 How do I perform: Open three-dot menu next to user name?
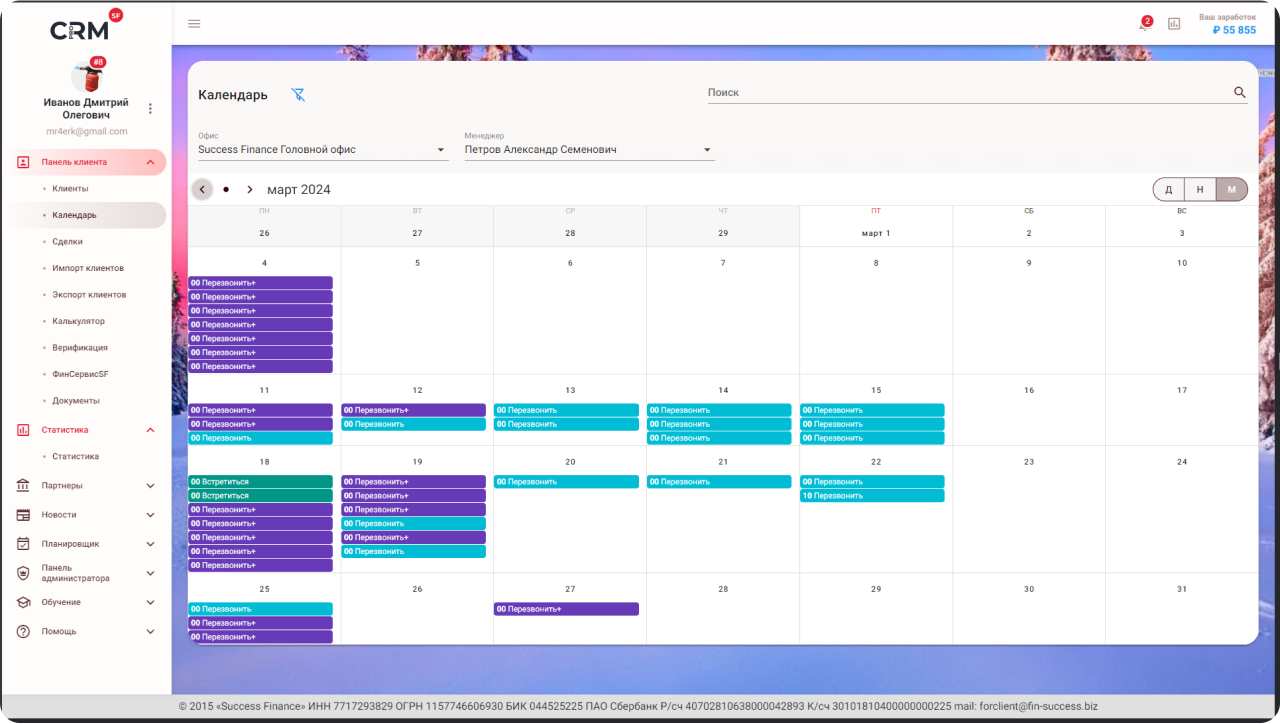151,109
